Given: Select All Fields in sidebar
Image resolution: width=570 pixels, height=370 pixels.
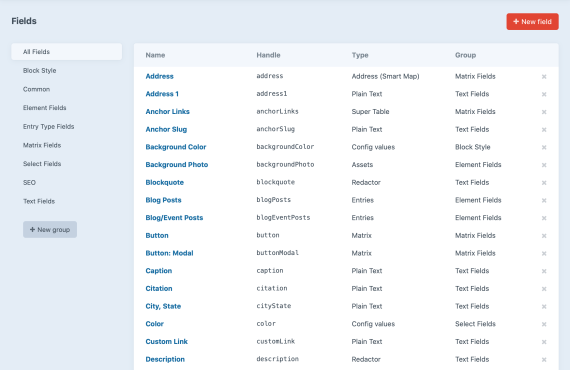Looking at the screenshot, I should [67, 52].
